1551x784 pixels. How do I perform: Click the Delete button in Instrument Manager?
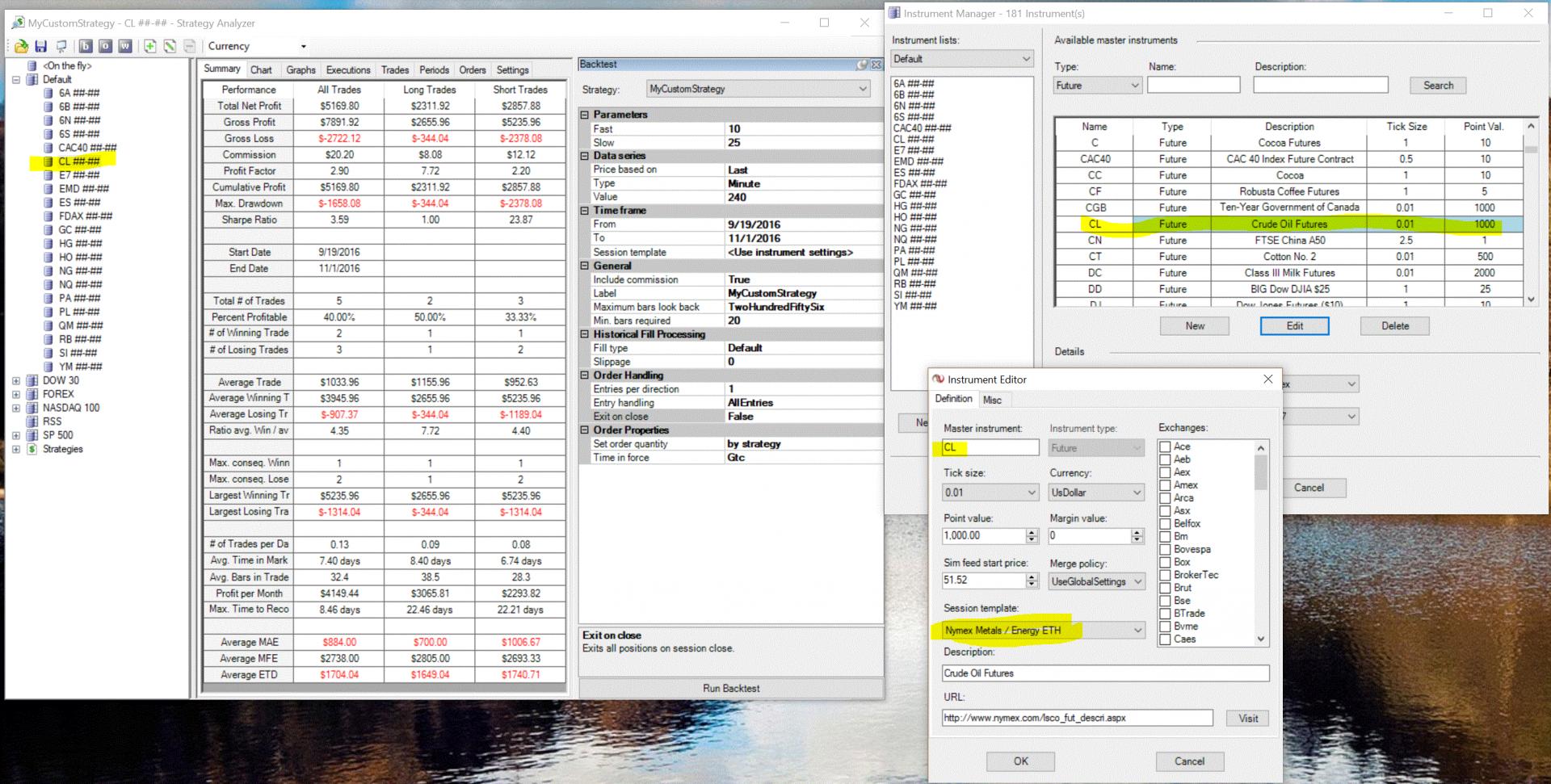click(1395, 326)
